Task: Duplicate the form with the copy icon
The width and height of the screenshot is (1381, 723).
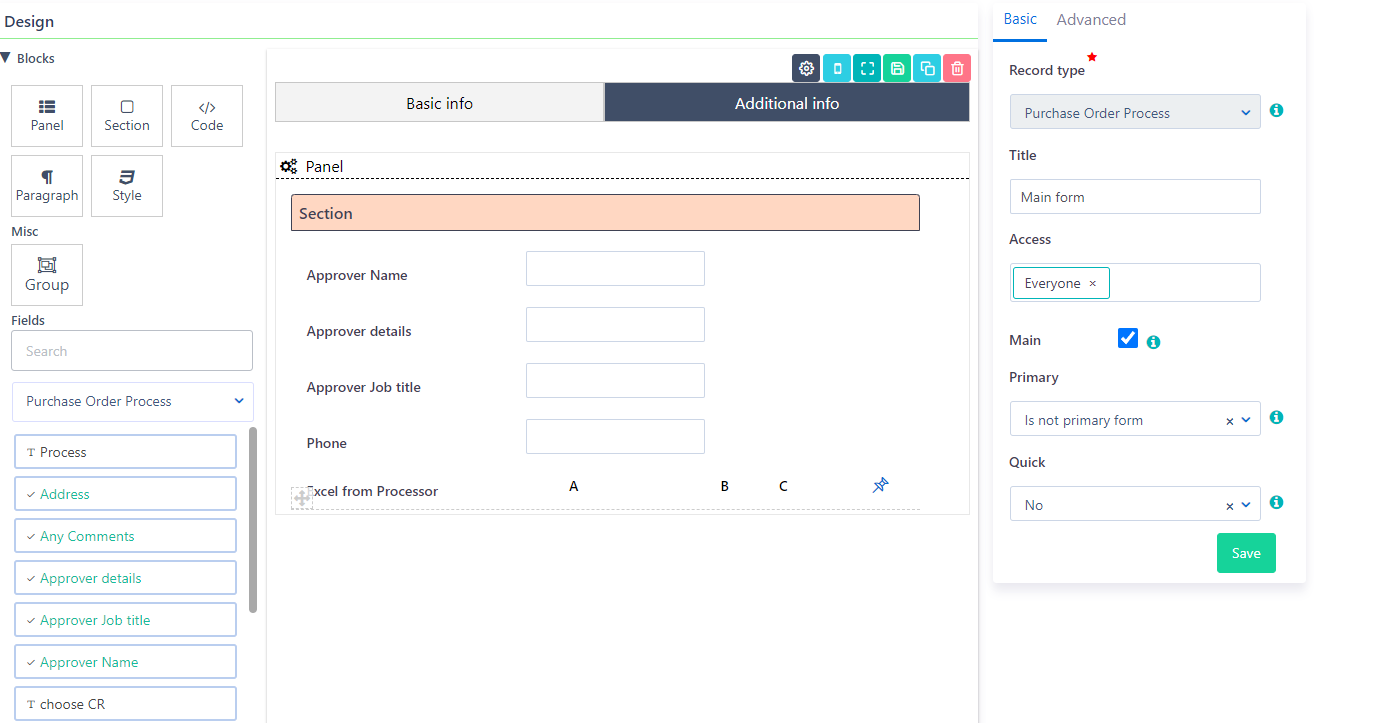Action: point(927,68)
